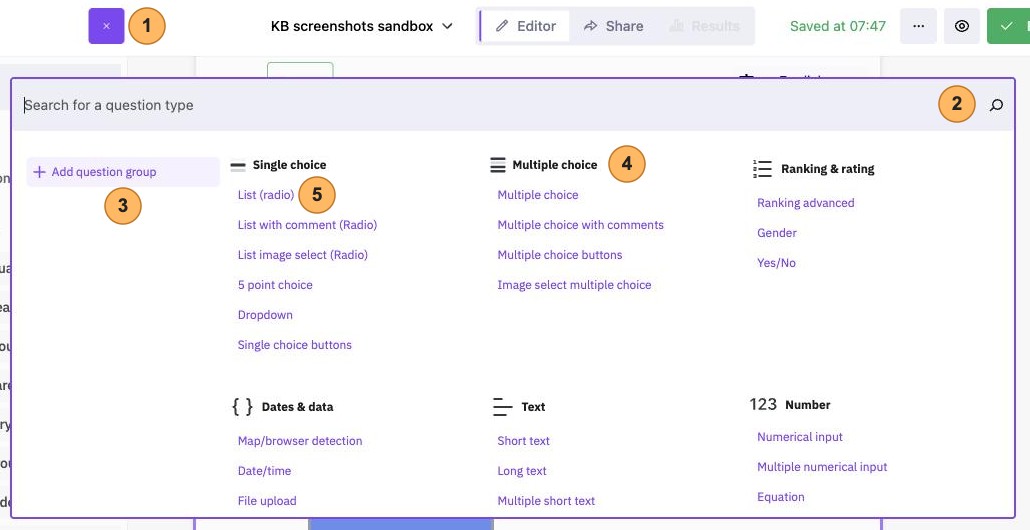The width and height of the screenshot is (1030, 530).
Task: Click the Single choice heading
Action: coord(290,166)
